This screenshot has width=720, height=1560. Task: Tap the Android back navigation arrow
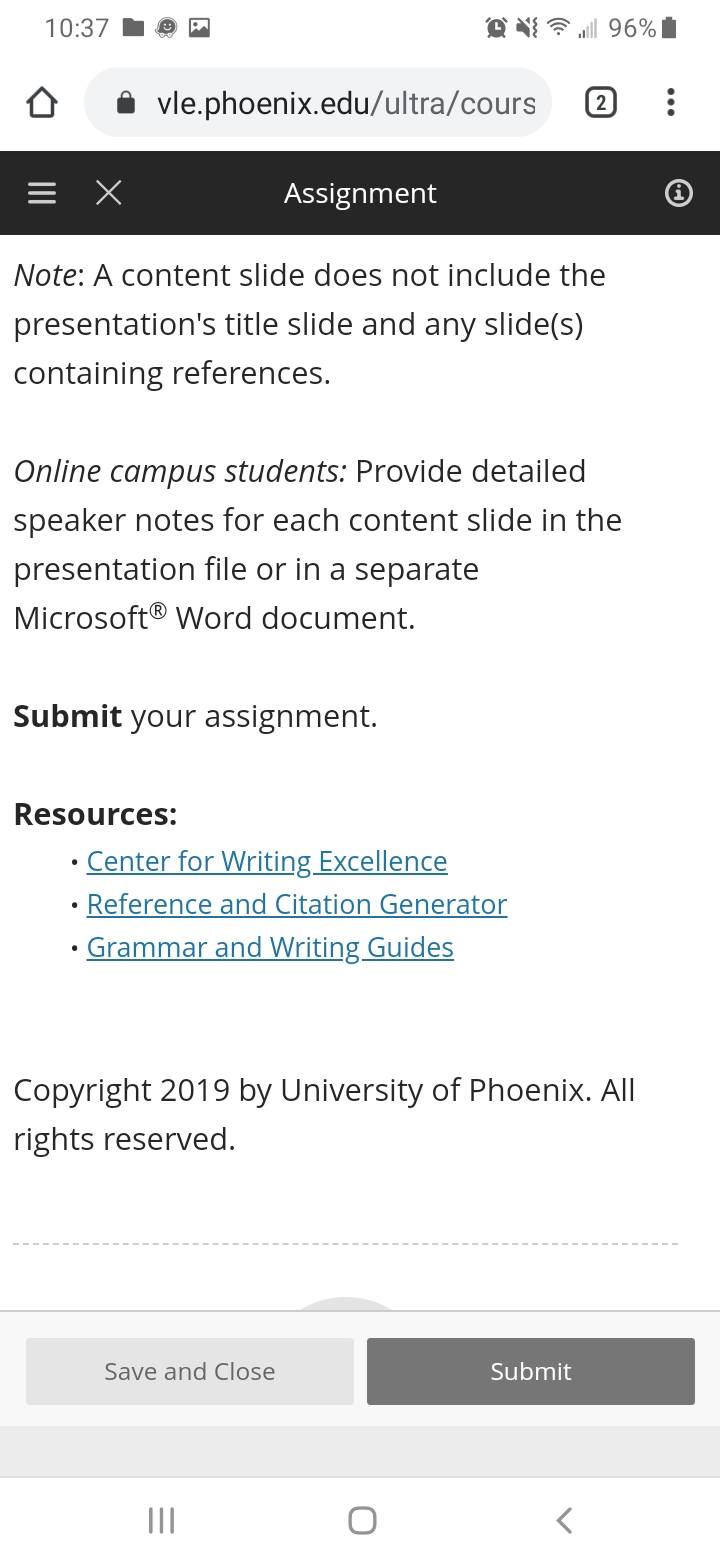pos(564,1521)
